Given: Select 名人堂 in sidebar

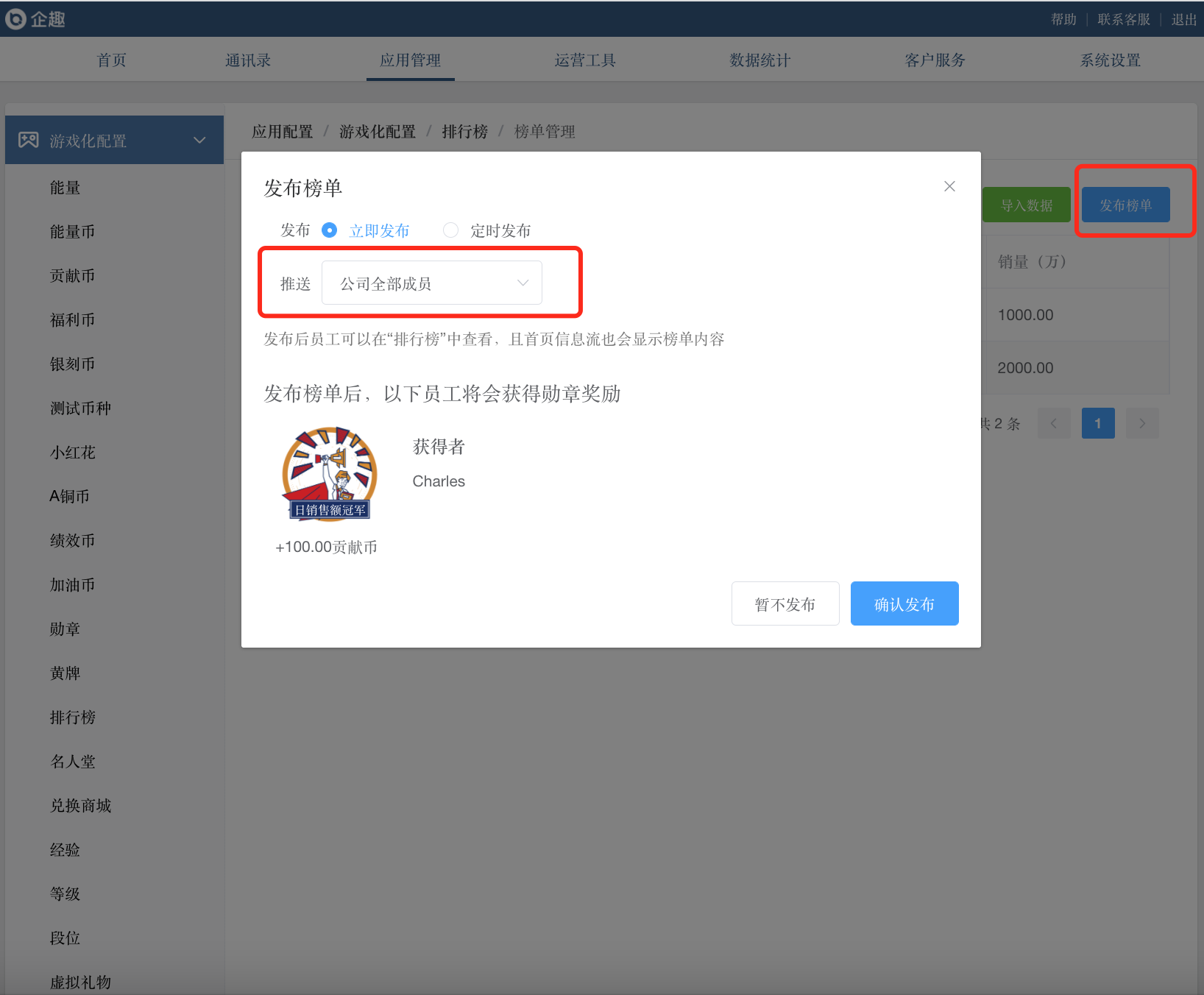Looking at the screenshot, I should [x=73, y=762].
